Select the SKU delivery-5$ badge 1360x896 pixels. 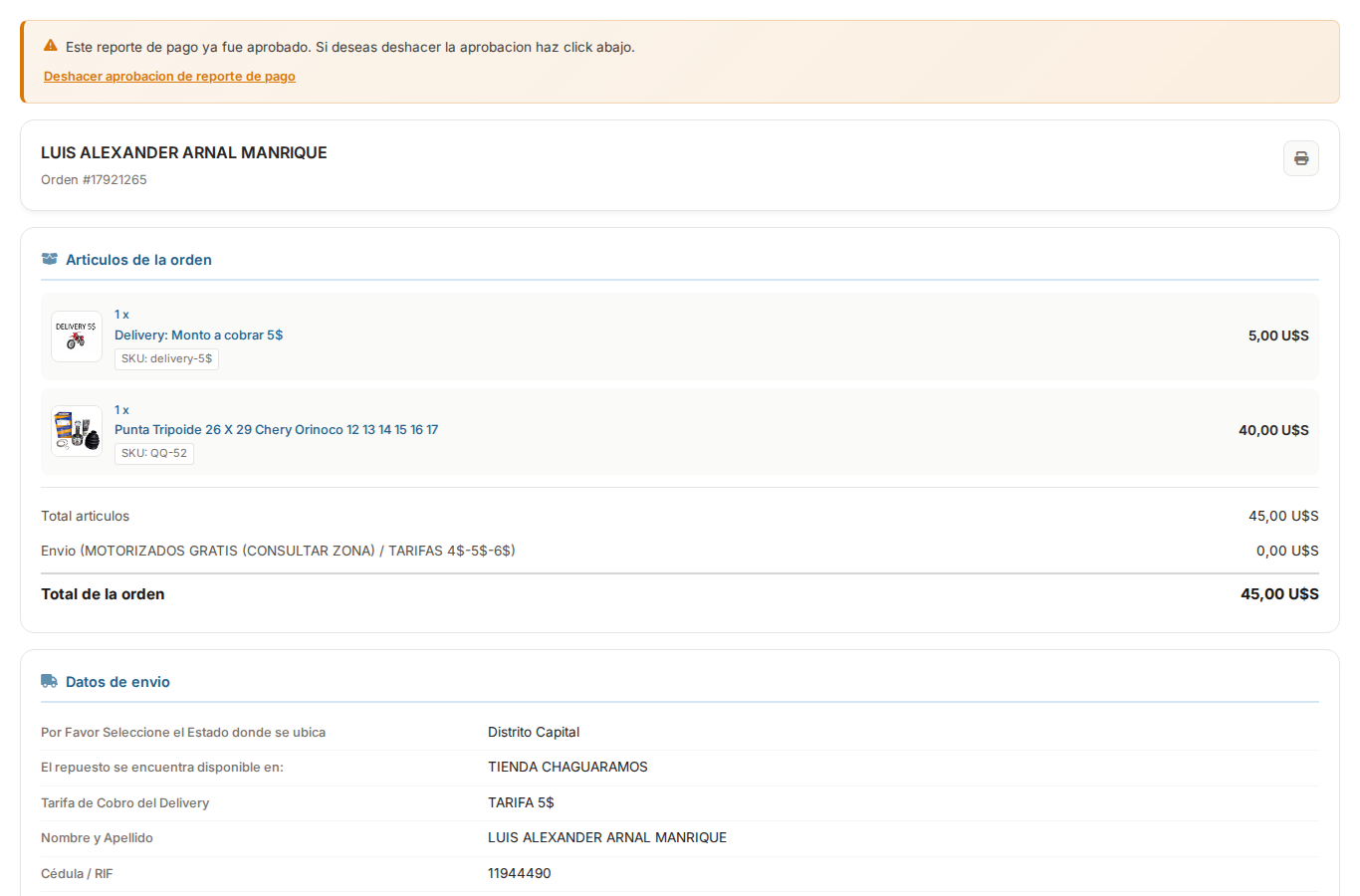pos(166,358)
